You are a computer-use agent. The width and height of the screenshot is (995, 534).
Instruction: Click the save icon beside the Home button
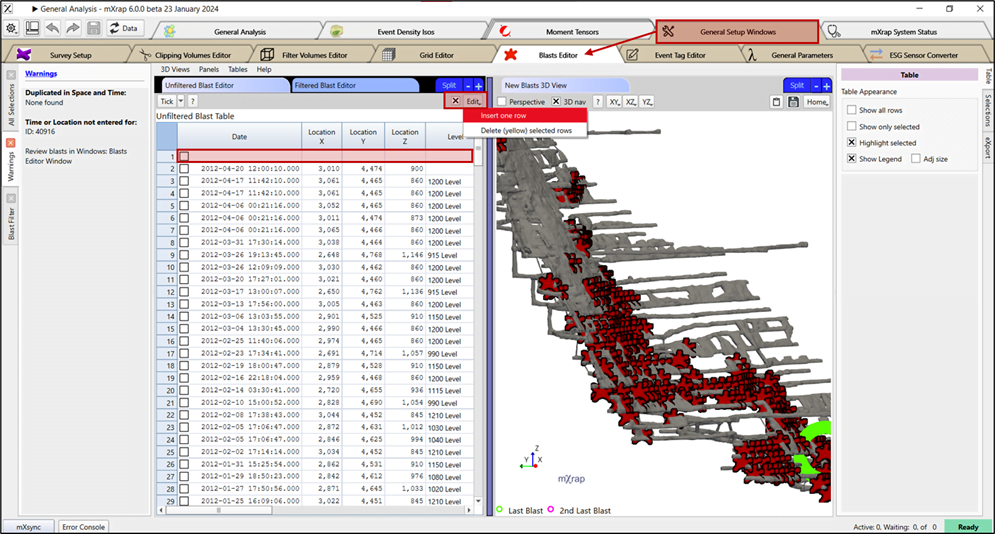792,102
